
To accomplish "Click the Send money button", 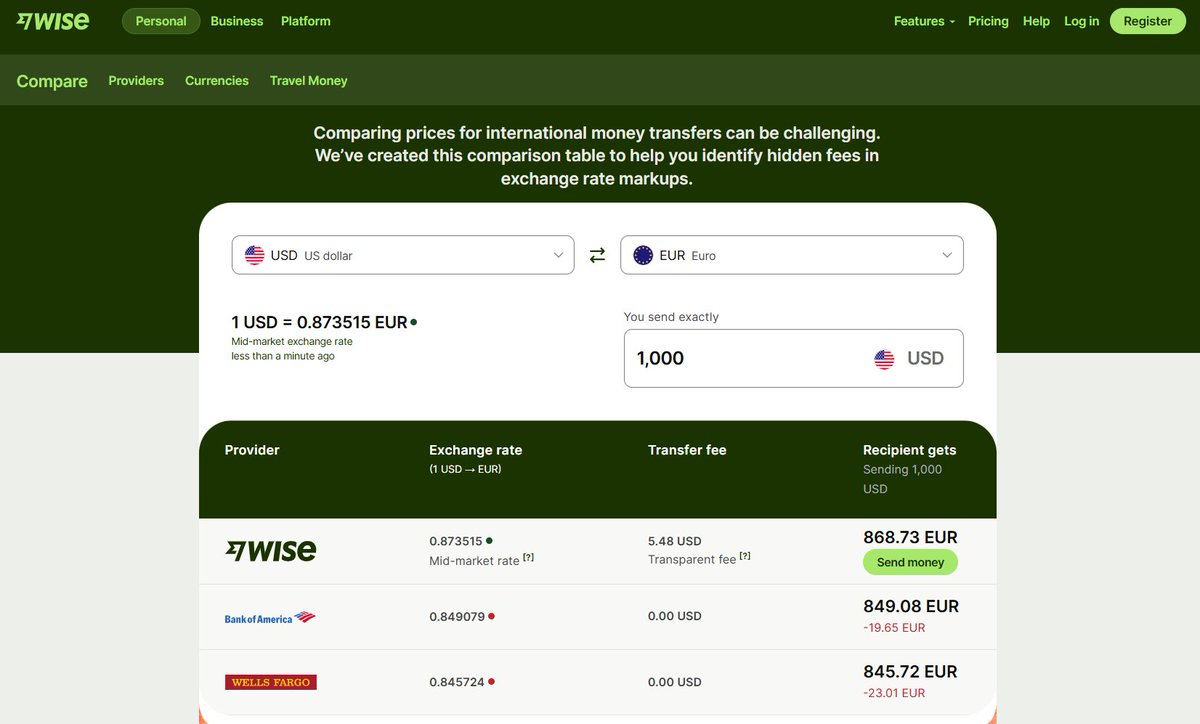I will click(x=910, y=562).
